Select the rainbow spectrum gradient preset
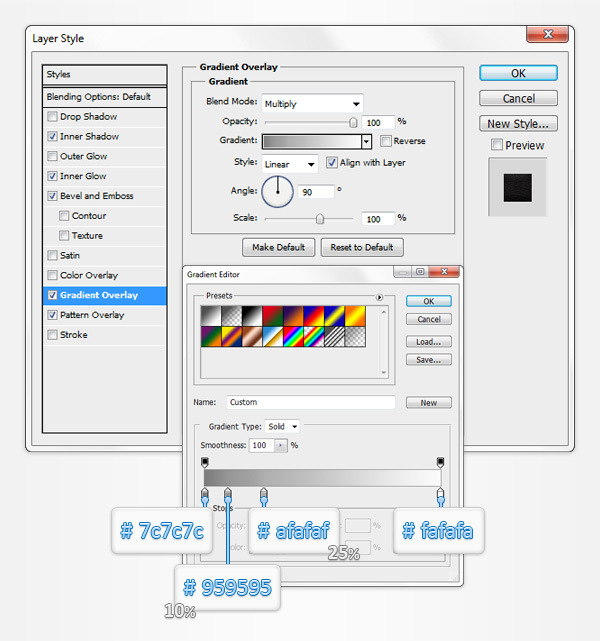The width and height of the screenshot is (600, 641). pos(293,337)
